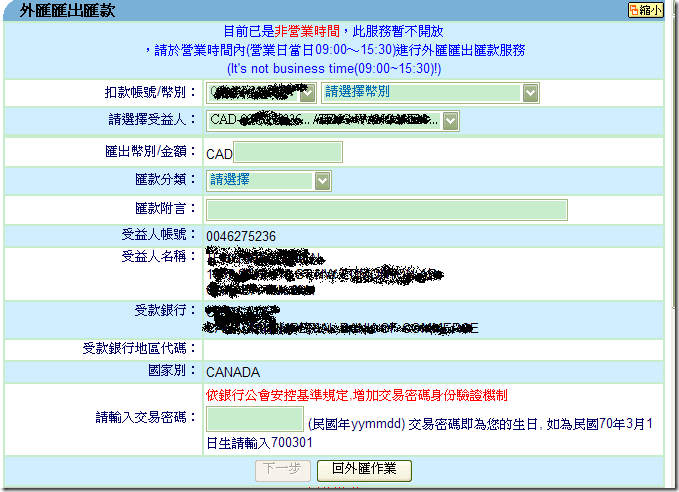Click the 受款銀行 label
Image resolution: width=679 pixels, height=492 pixels.
(x=165, y=310)
